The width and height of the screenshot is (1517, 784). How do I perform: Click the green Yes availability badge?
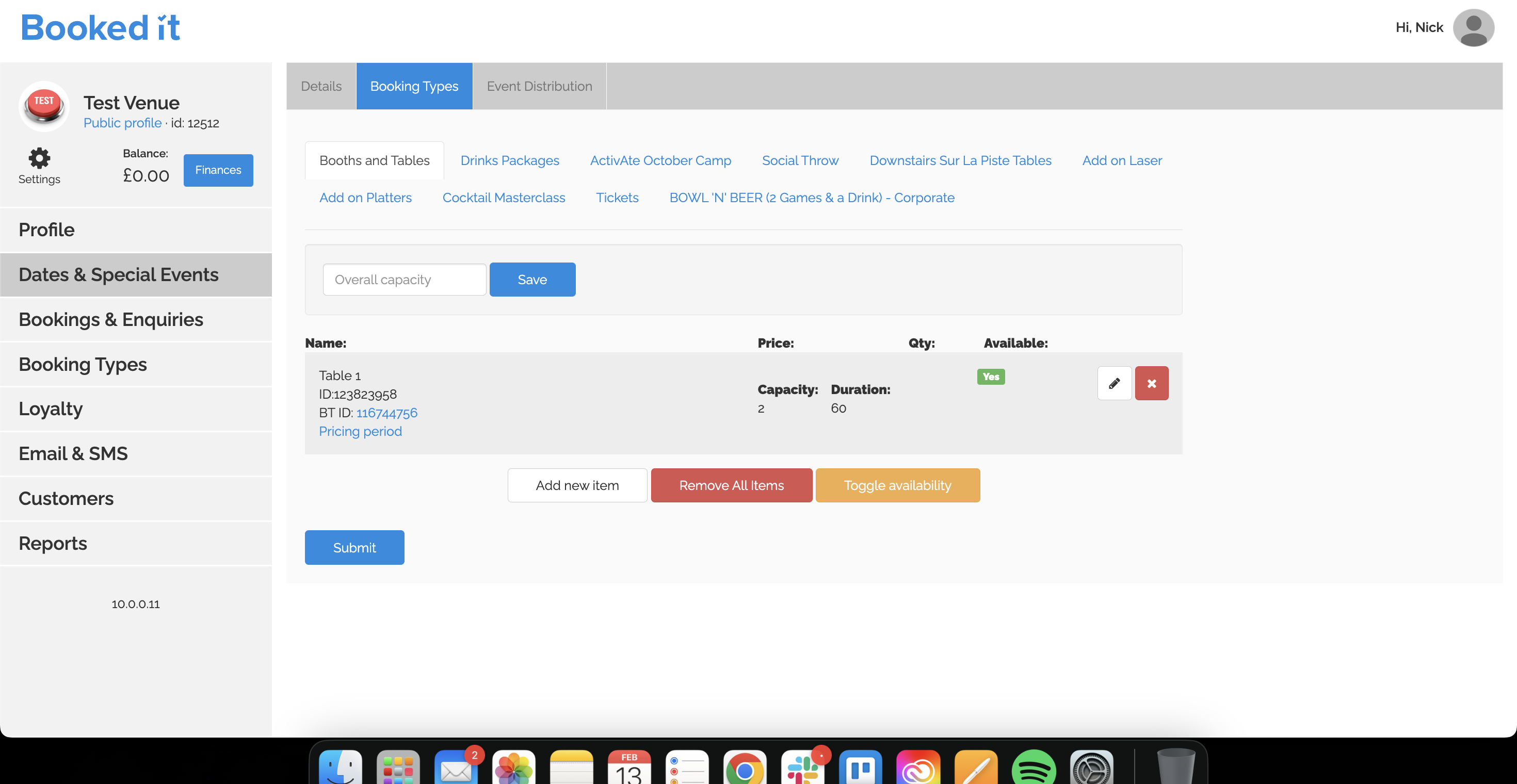point(991,377)
